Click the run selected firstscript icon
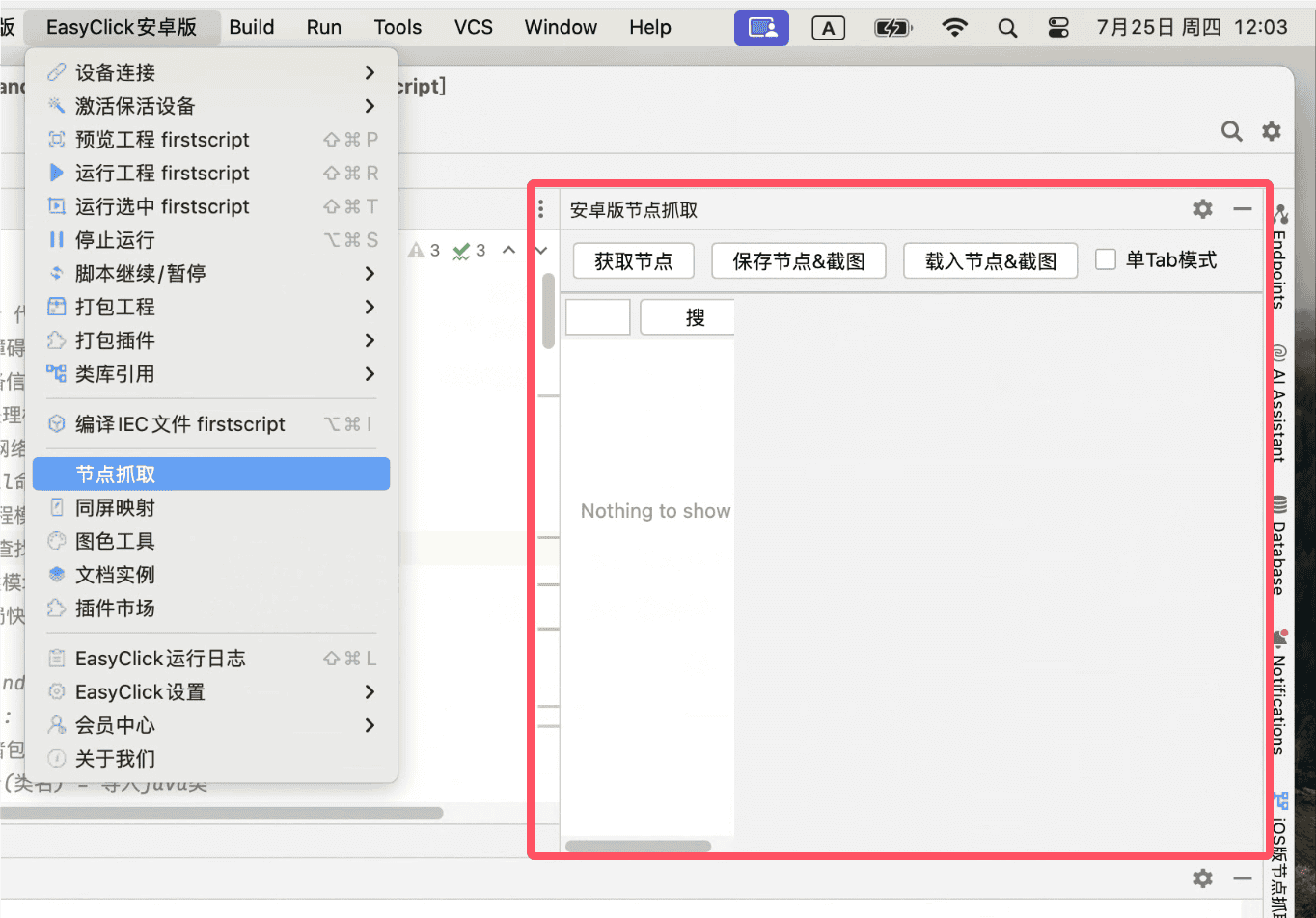This screenshot has width=1316, height=918. pyautogui.click(x=57, y=206)
